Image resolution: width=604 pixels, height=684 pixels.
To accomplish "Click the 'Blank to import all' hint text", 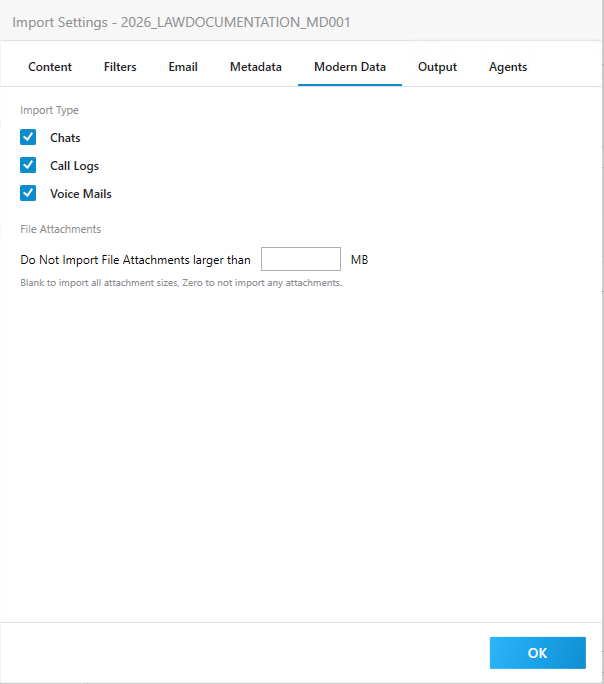I will (x=181, y=283).
